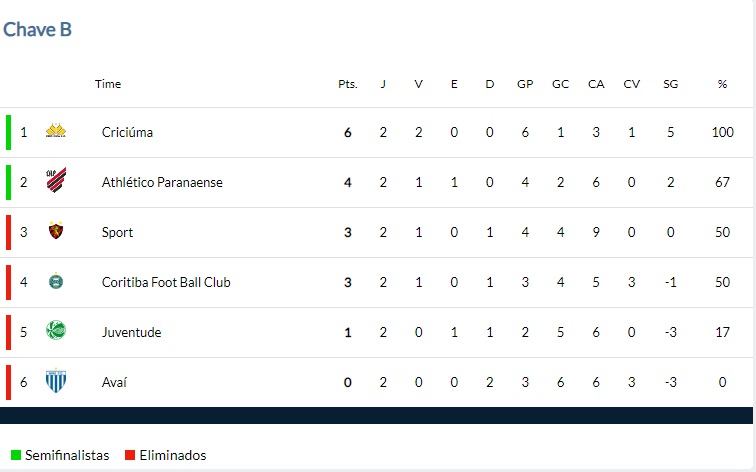Sort by the Pts. column header
Screen dimensions: 756x472
[348, 84]
